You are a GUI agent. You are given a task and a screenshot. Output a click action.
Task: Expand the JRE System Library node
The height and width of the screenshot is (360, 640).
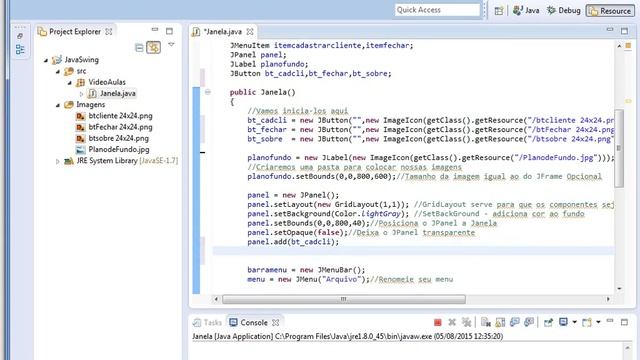tap(58, 161)
